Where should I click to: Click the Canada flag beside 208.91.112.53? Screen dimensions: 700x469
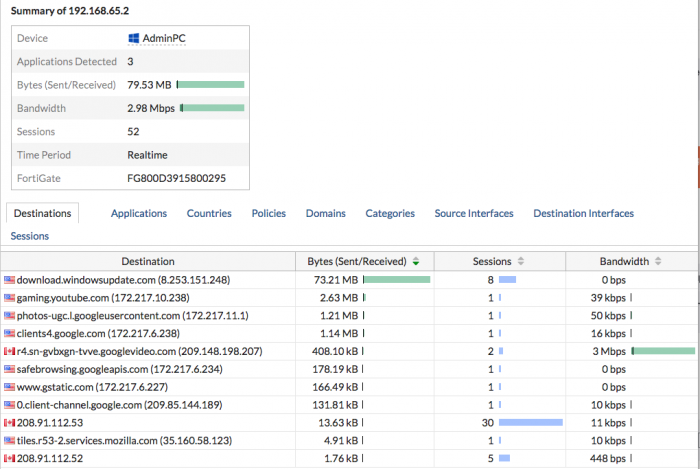click(x=10, y=424)
